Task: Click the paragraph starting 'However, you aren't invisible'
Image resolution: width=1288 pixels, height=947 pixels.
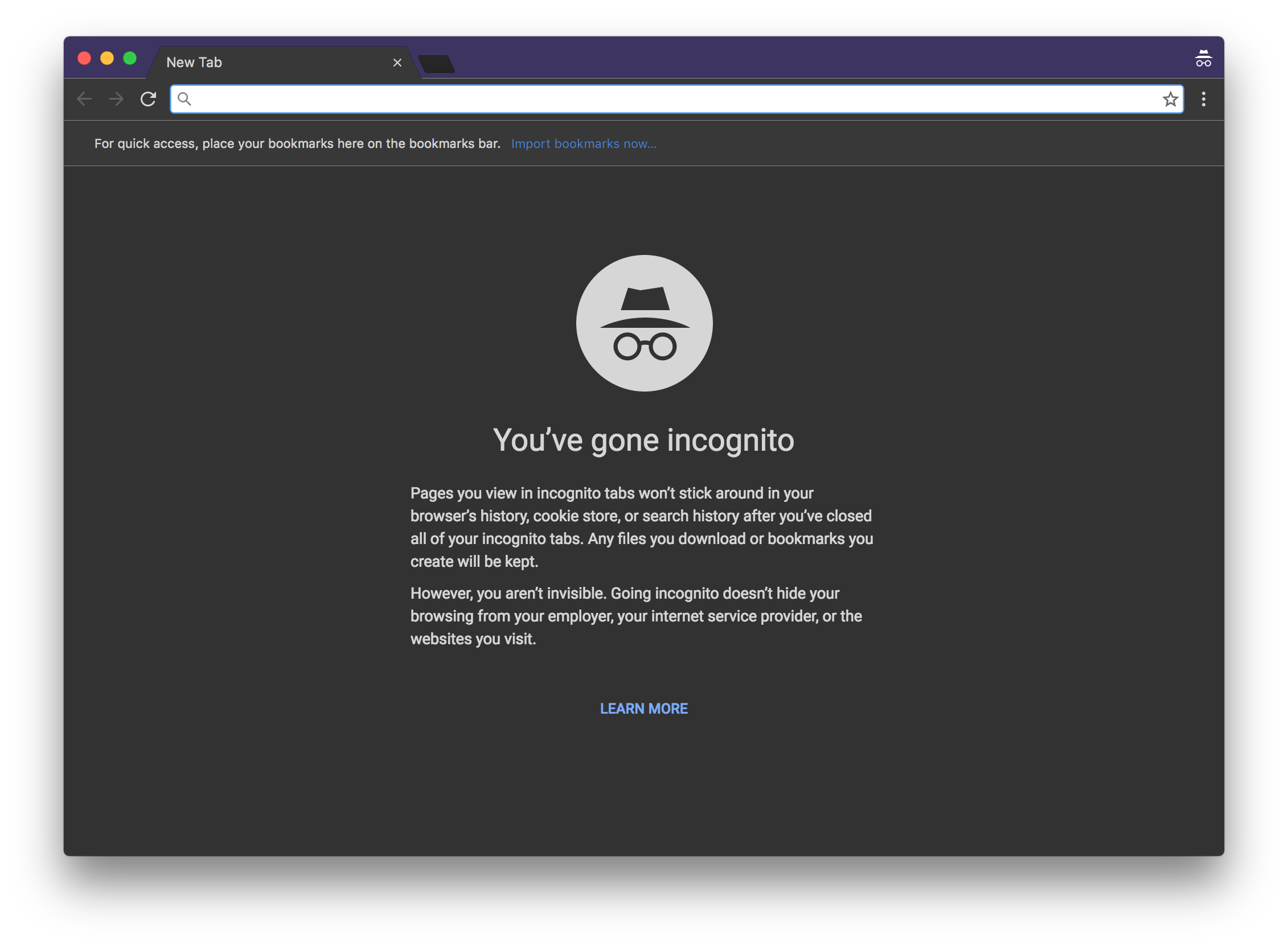Action: 637,616
